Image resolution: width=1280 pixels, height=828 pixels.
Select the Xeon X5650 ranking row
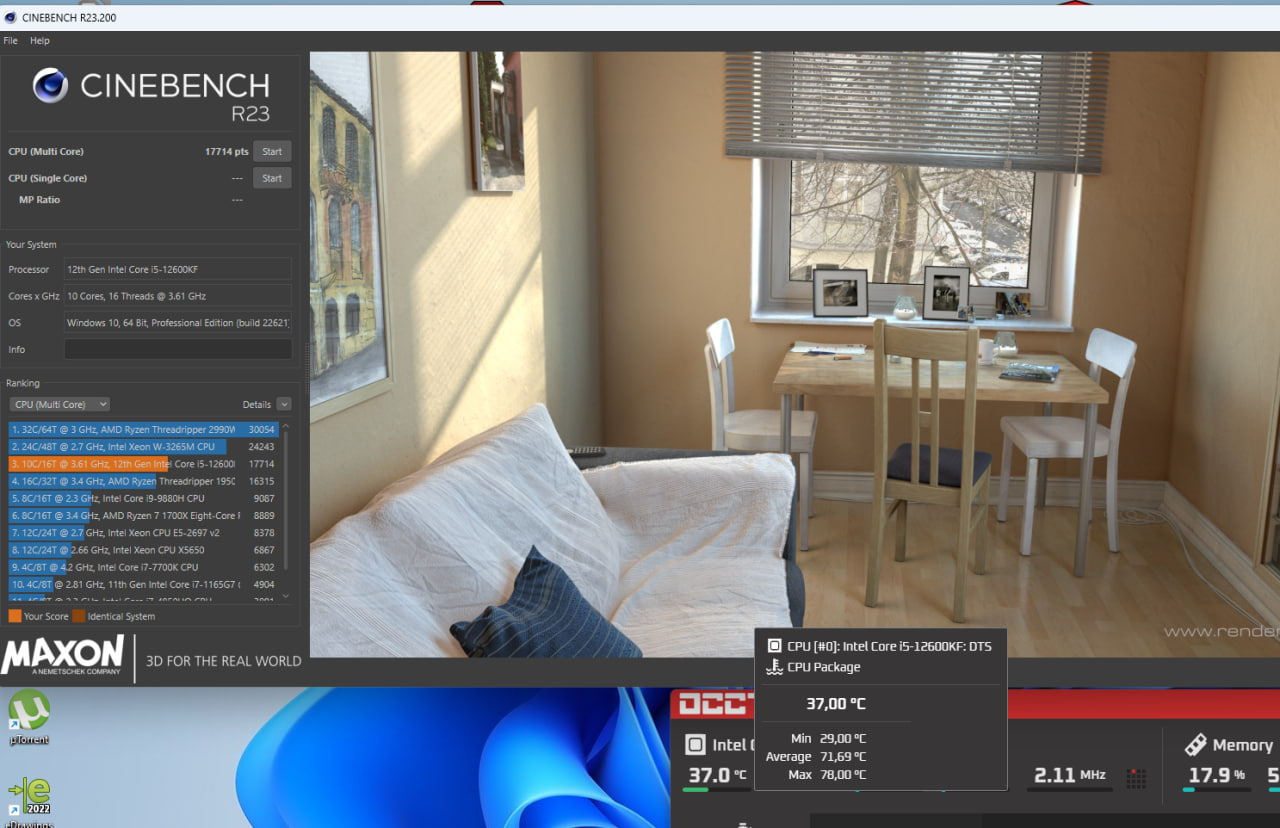[142, 550]
